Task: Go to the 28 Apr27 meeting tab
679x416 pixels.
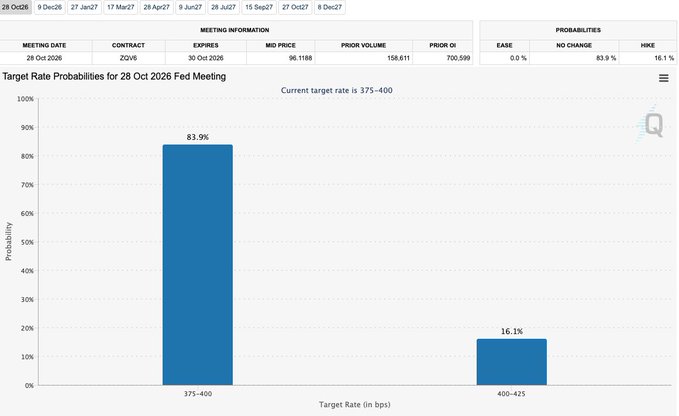Action: [156, 7]
